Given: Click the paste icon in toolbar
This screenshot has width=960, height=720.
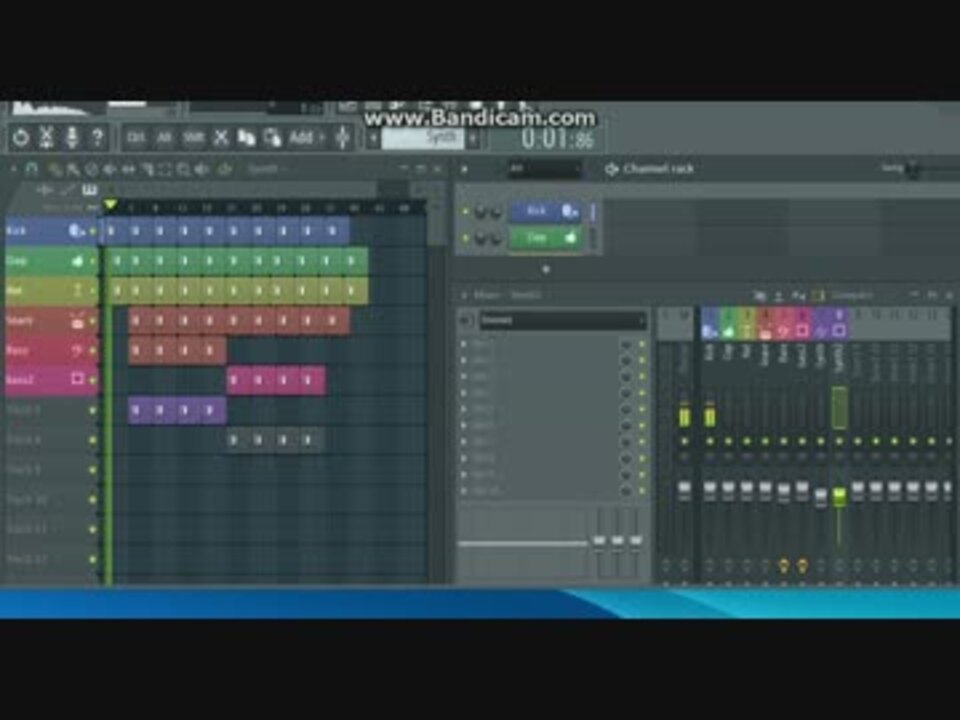Looking at the screenshot, I should 272,138.
